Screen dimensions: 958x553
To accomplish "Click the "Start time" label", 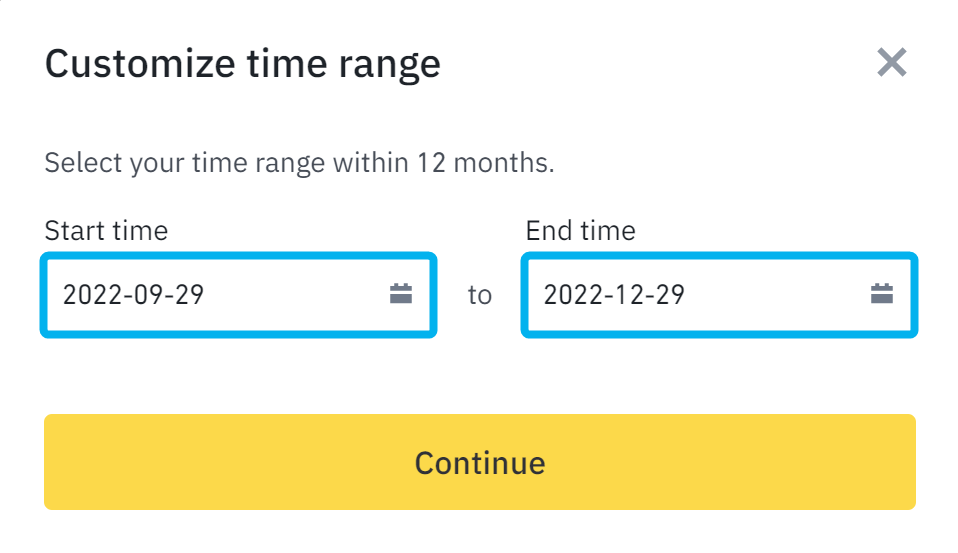I will coord(106,231).
